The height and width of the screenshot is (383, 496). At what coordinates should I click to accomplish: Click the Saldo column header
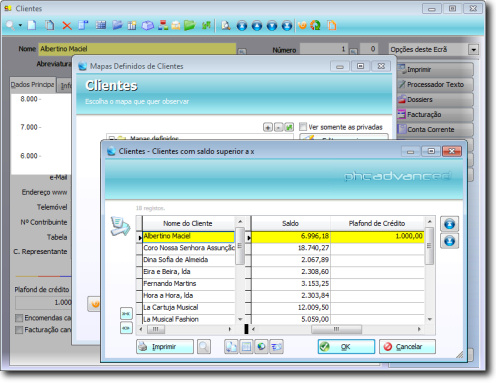[x=290, y=223]
